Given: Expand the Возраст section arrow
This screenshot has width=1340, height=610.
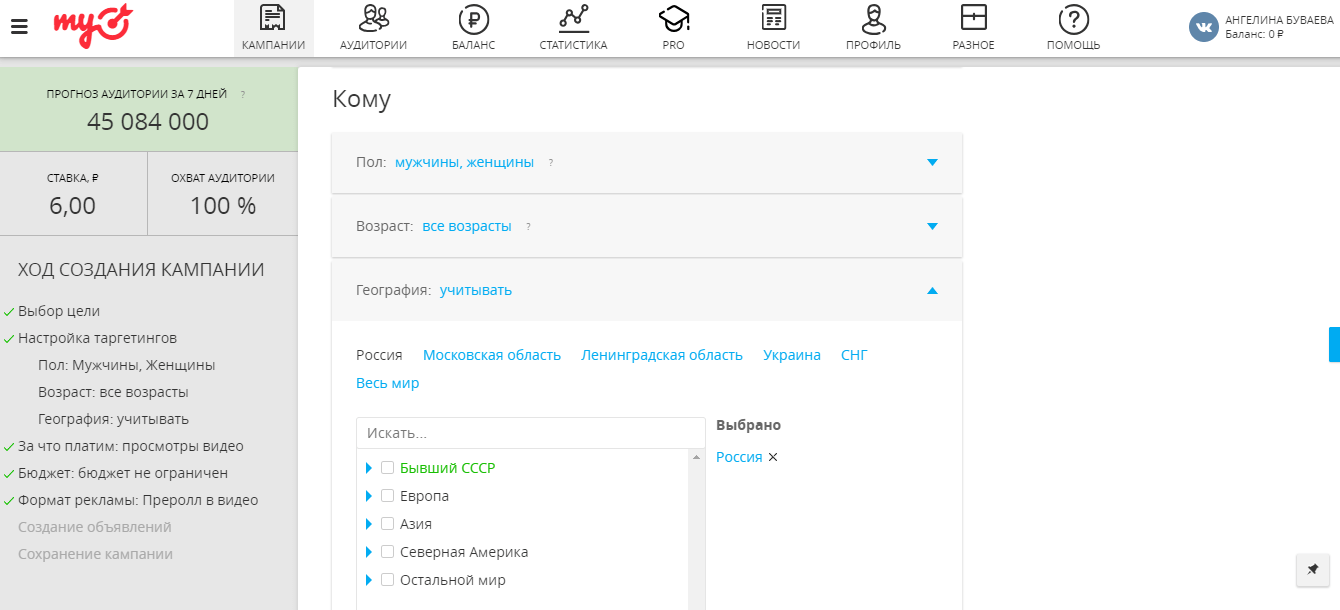Looking at the screenshot, I should coord(932,226).
